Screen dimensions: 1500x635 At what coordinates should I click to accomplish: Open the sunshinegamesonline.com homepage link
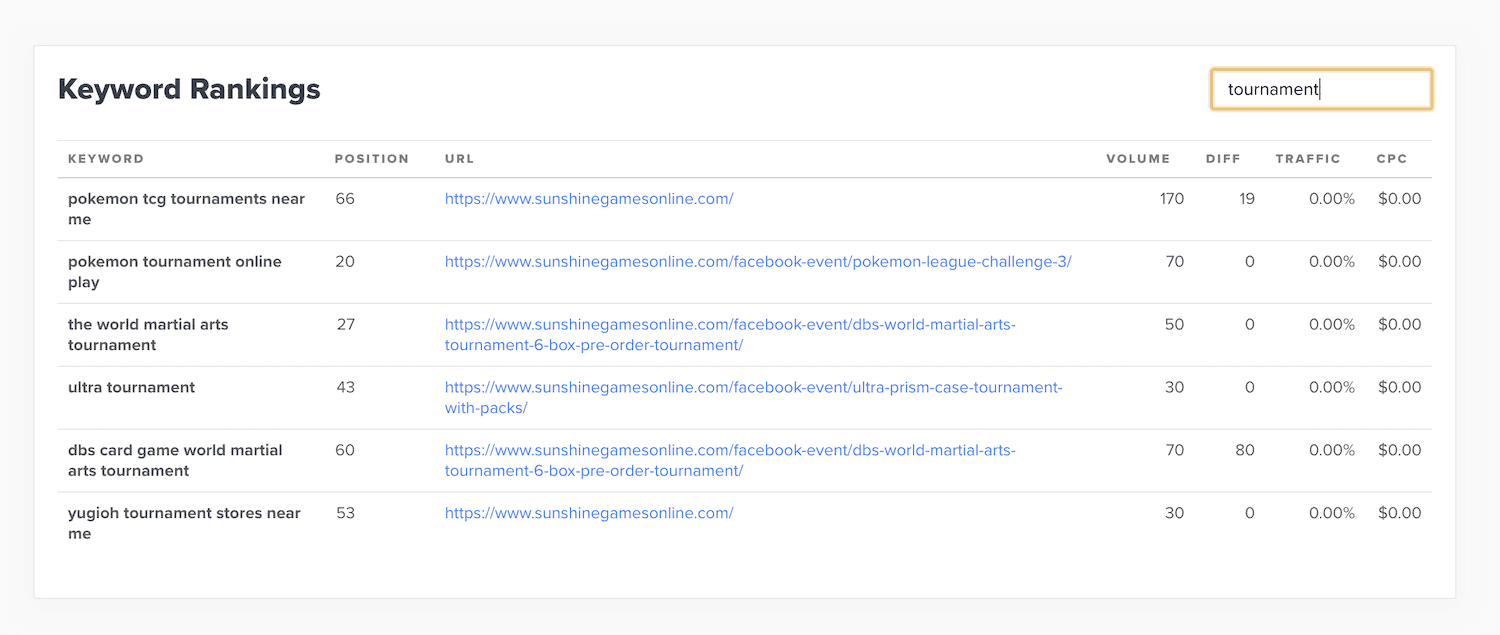click(x=589, y=199)
